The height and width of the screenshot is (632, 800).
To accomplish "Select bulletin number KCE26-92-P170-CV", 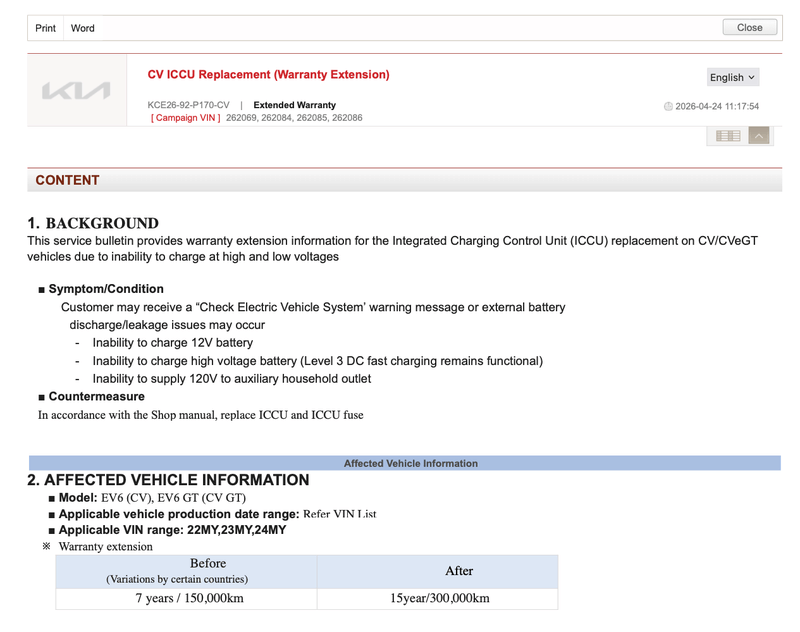I will click(x=188, y=105).
